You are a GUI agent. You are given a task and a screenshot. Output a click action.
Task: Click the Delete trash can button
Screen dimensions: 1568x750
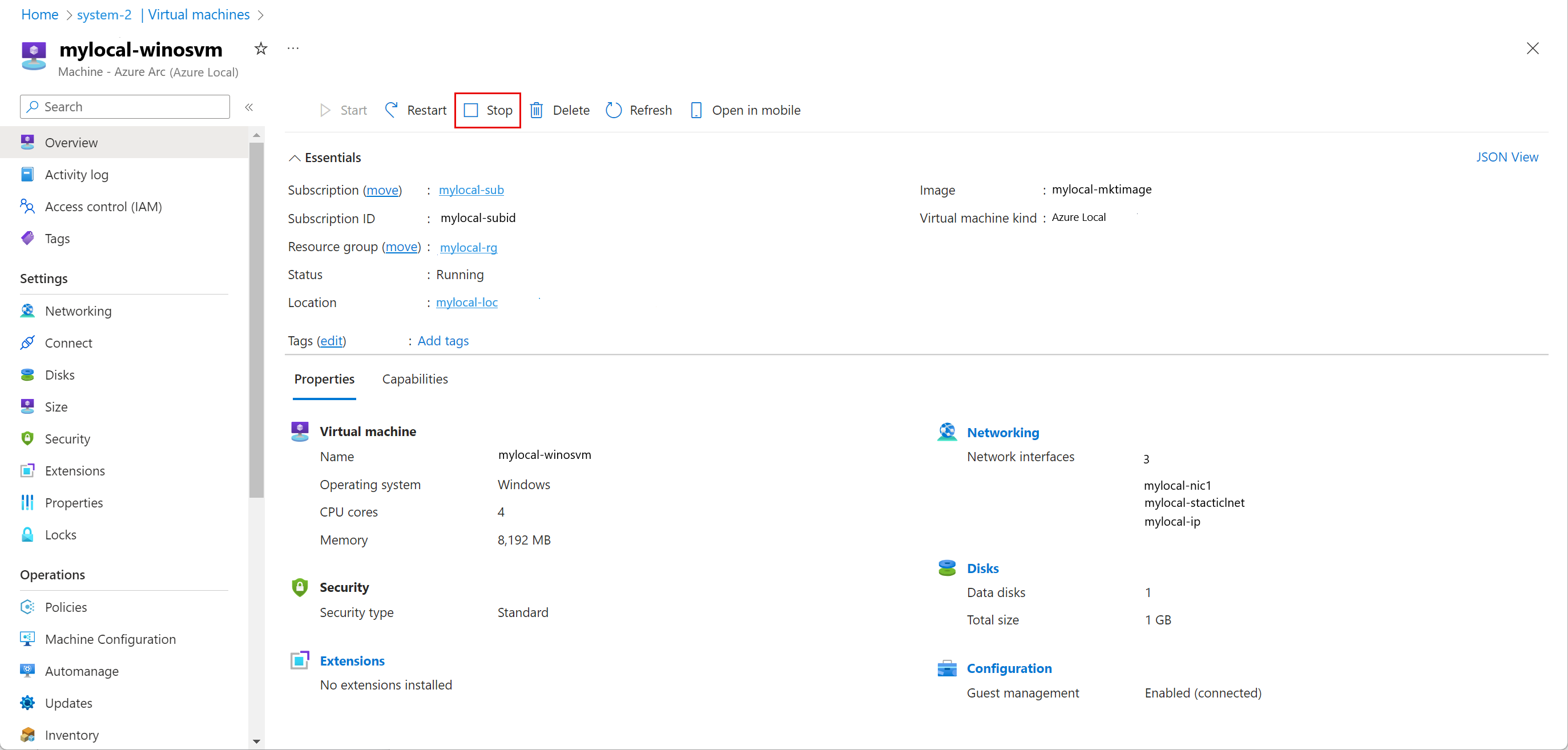pos(560,110)
